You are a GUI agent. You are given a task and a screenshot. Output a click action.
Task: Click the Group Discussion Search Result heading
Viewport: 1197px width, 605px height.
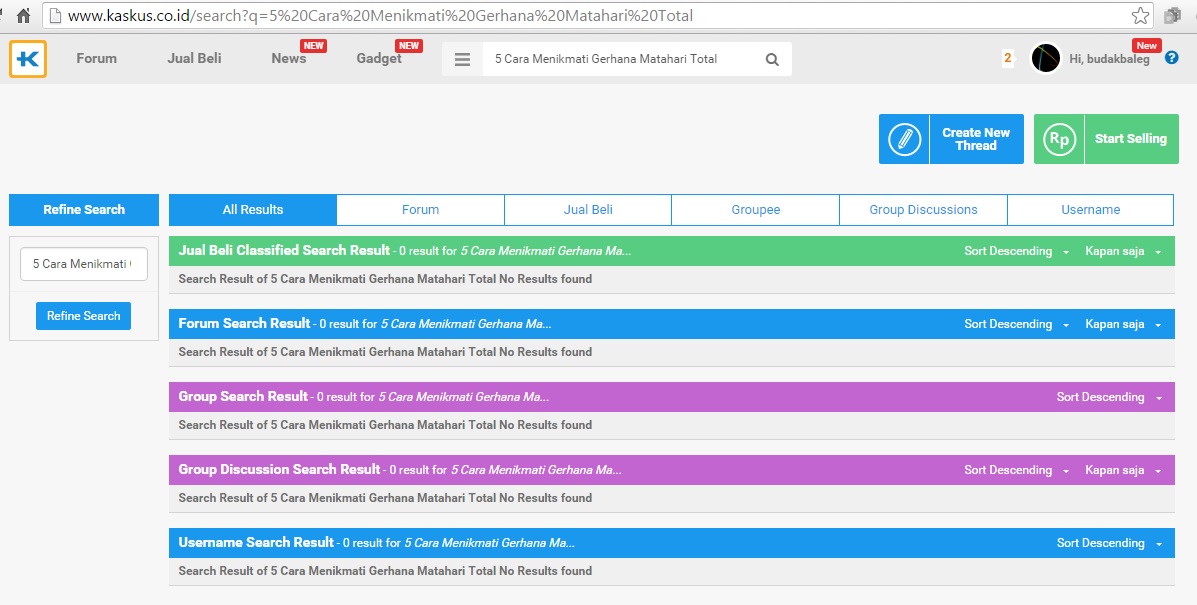(279, 470)
